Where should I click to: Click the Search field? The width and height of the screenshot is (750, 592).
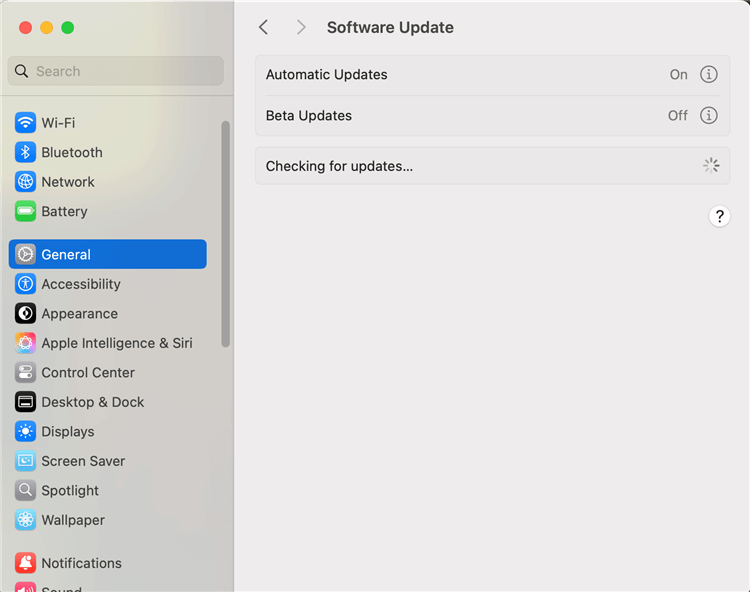coord(116,71)
